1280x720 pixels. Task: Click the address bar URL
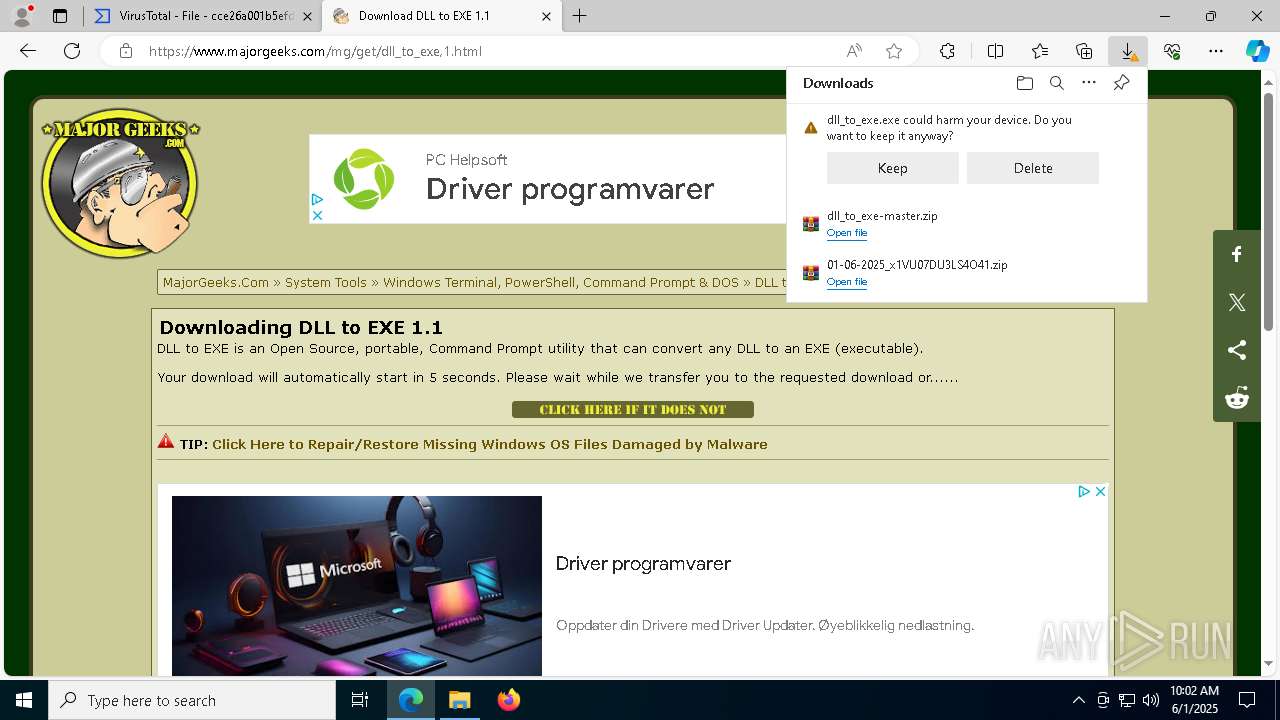pyautogui.click(x=315, y=51)
